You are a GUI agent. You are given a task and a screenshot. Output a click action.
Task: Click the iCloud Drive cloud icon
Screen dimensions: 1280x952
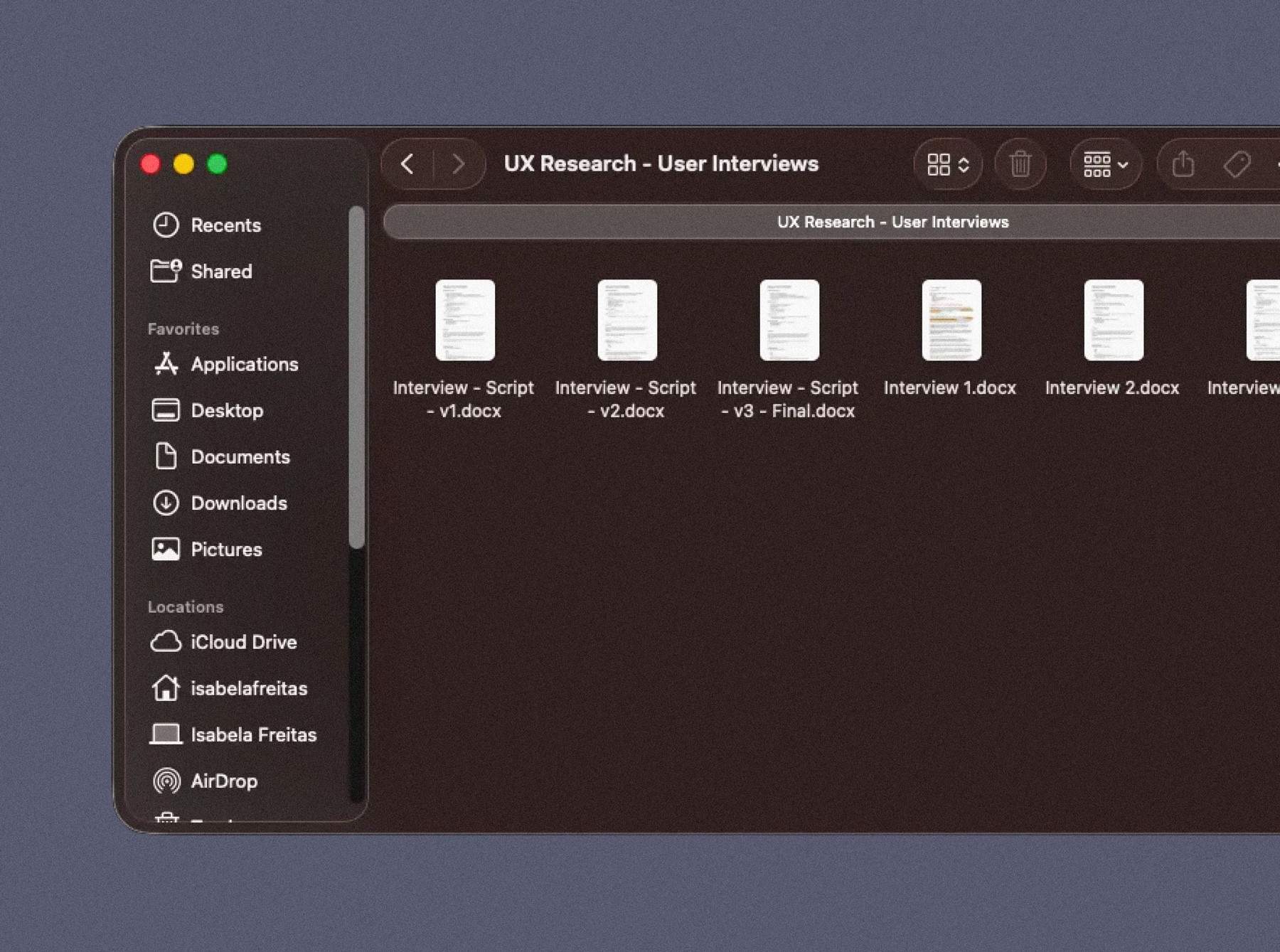click(166, 641)
